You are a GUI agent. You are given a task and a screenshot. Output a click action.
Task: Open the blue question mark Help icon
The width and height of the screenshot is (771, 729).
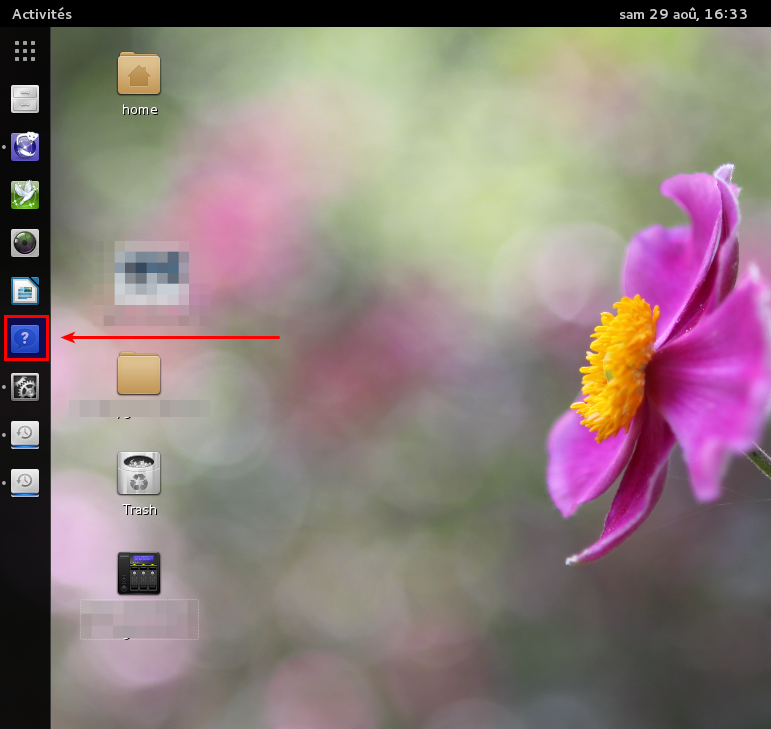[25, 339]
